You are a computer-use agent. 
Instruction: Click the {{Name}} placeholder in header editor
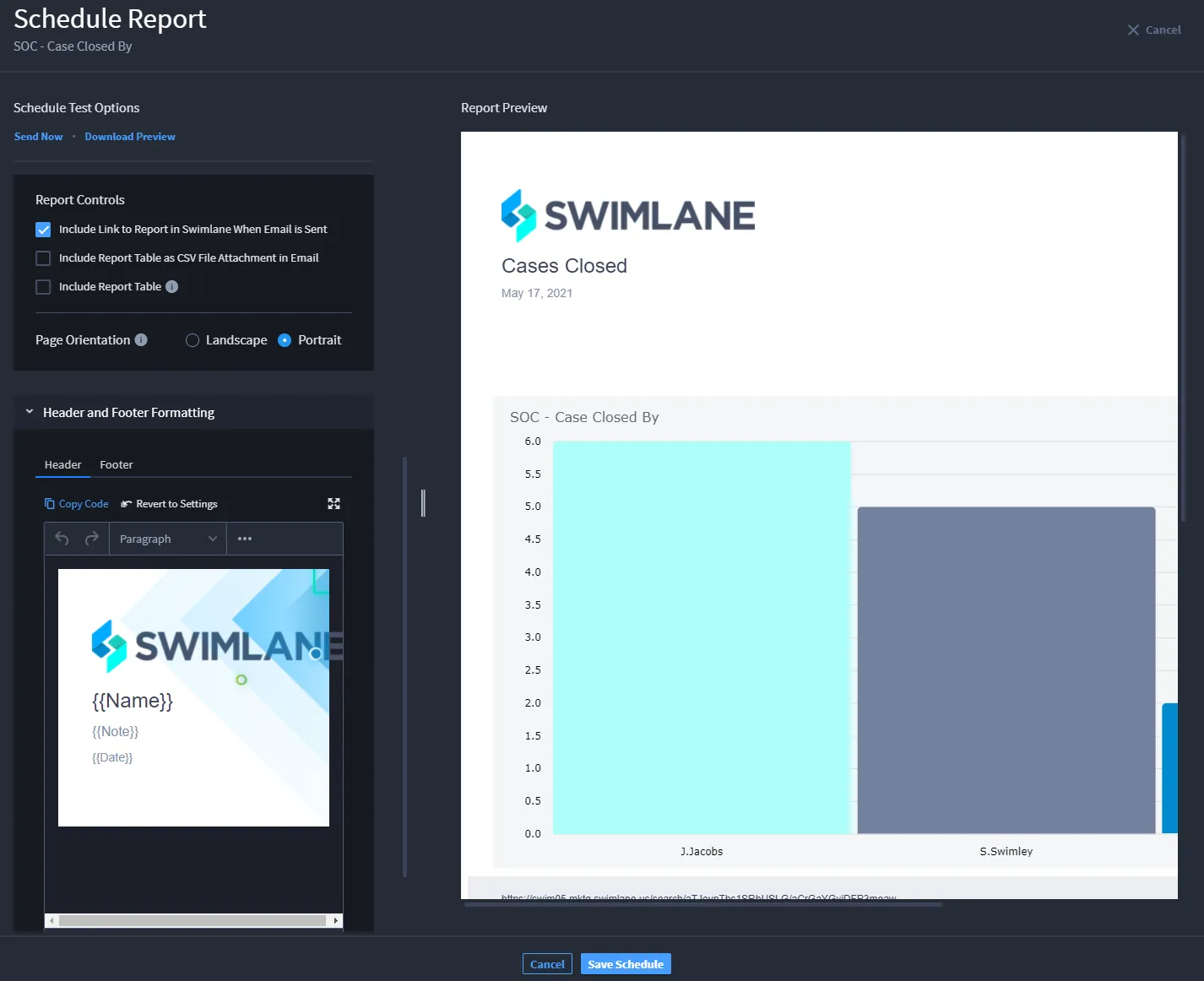point(133,701)
